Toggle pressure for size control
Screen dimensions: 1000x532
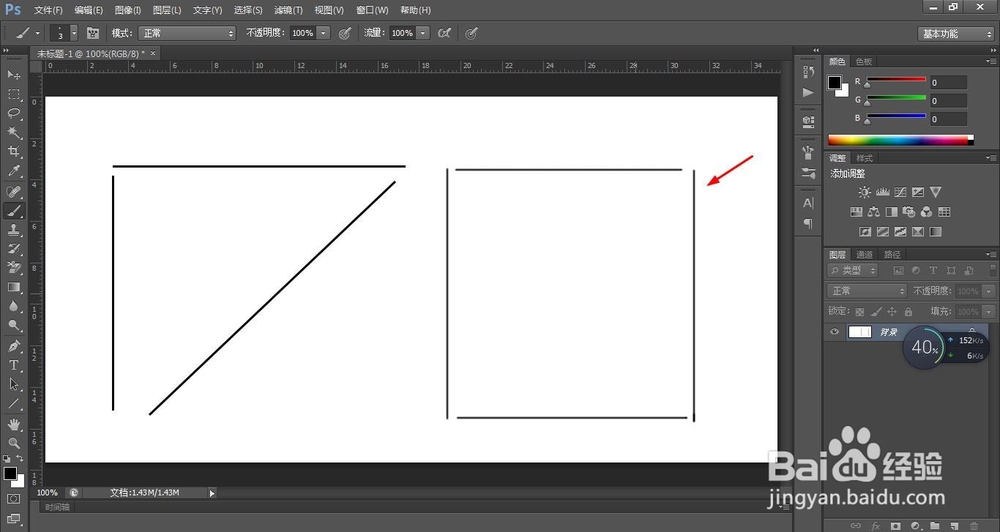(x=471, y=33)
